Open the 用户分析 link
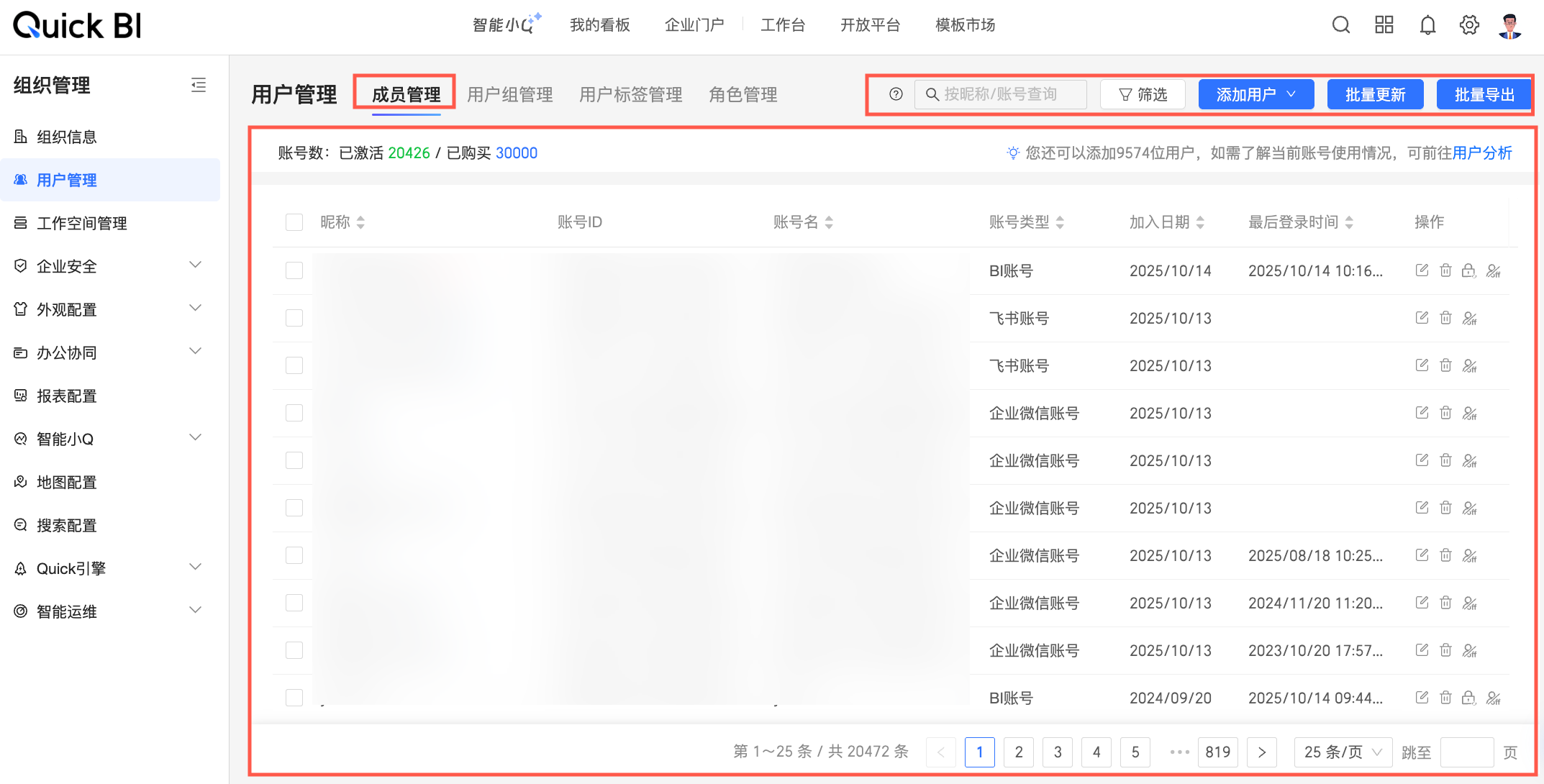This screenshot has width=1544, height=784. (x=1481, y=152)
